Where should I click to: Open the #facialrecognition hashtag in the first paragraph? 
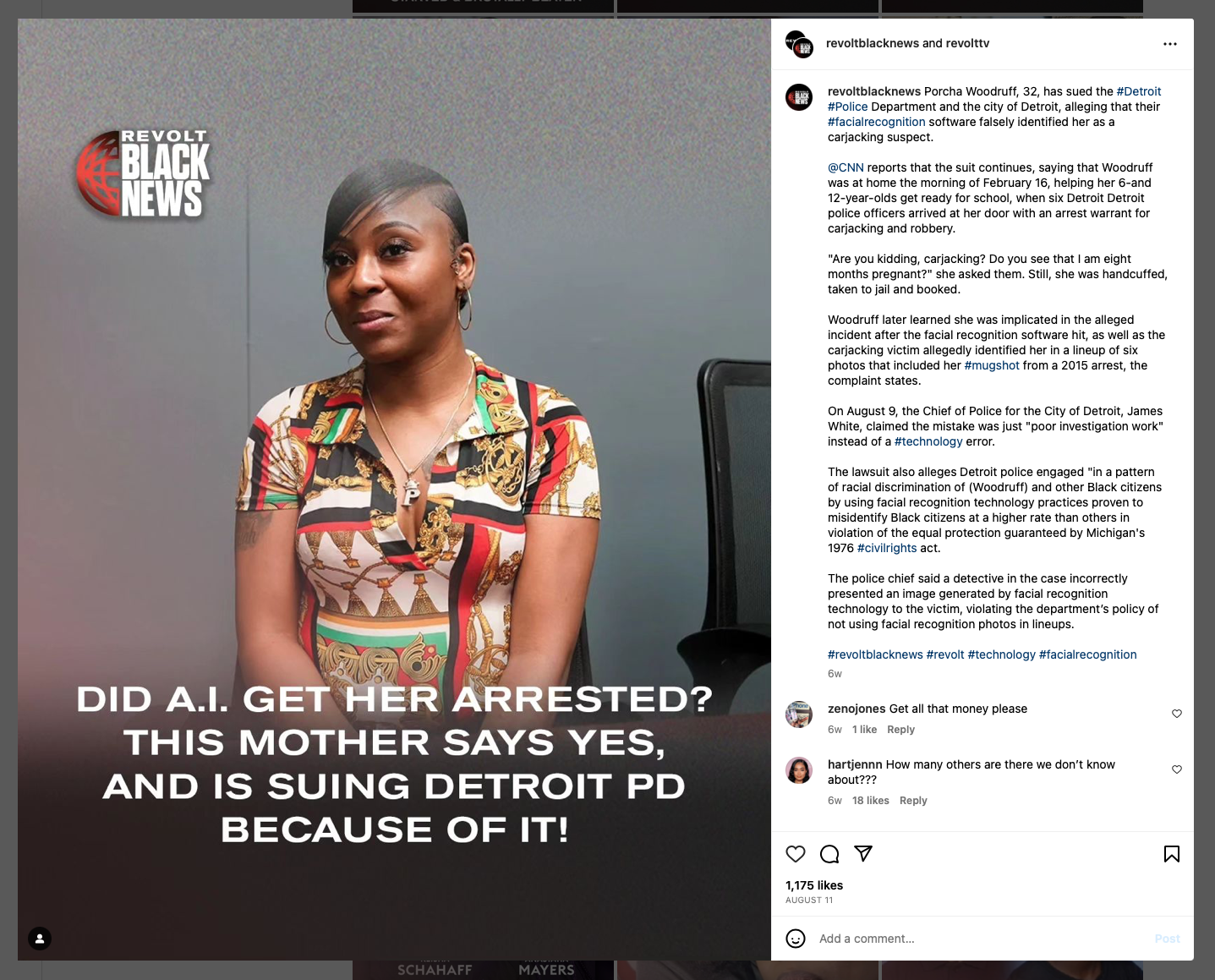click(x=877, y=122)
